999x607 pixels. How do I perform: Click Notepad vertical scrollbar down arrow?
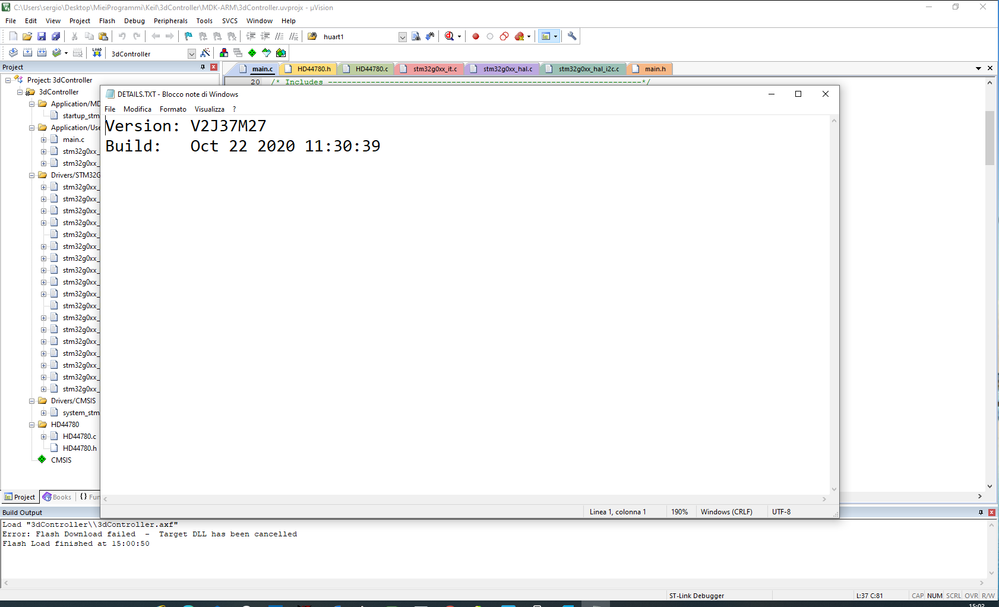tap(833, 489)
